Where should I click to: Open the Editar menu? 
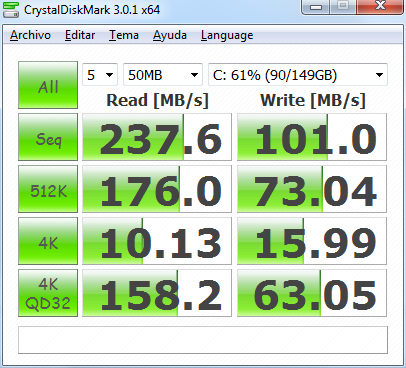[x=80, y=35]
